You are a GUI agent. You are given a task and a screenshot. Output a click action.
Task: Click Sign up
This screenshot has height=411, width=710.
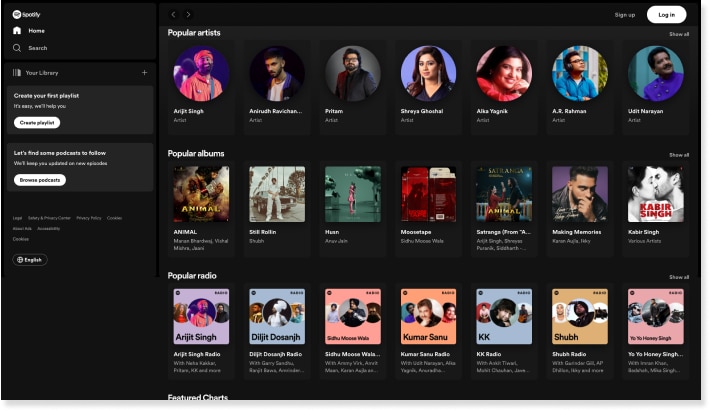625,15
